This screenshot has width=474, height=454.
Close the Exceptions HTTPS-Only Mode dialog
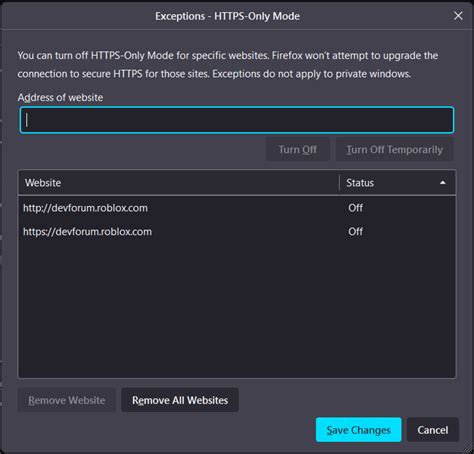click(458, 16)
